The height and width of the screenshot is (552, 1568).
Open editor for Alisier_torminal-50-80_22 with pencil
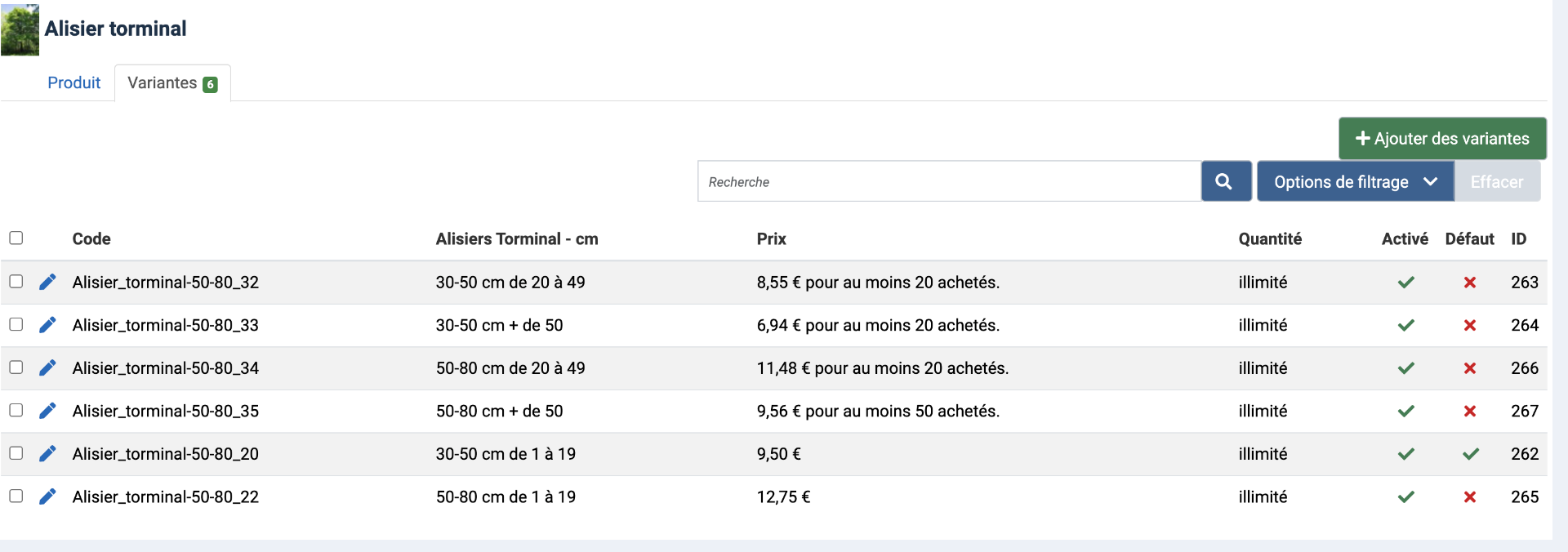pyautogui.click(x=47, y=496)
